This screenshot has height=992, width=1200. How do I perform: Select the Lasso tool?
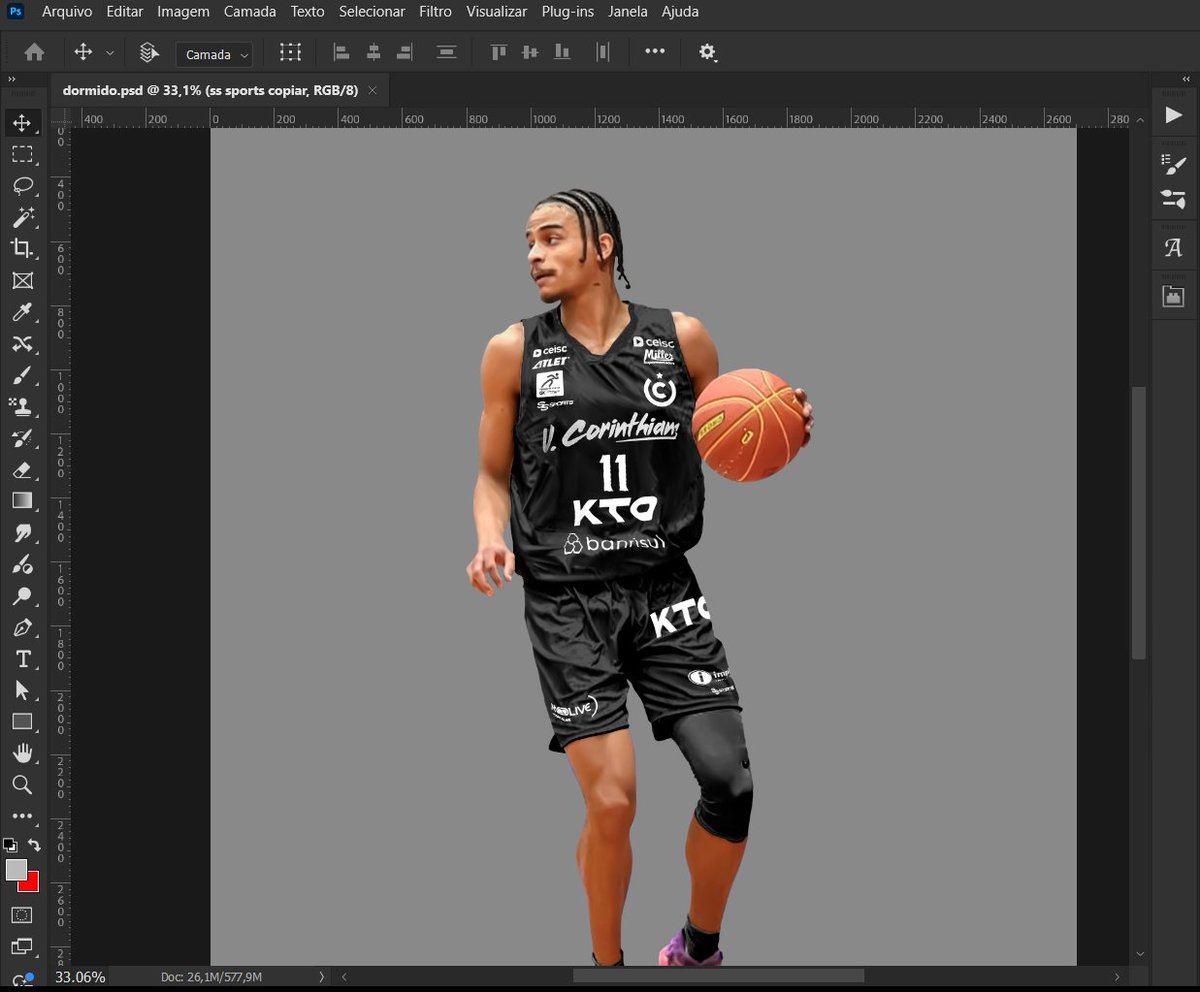[x=22, y=186]
